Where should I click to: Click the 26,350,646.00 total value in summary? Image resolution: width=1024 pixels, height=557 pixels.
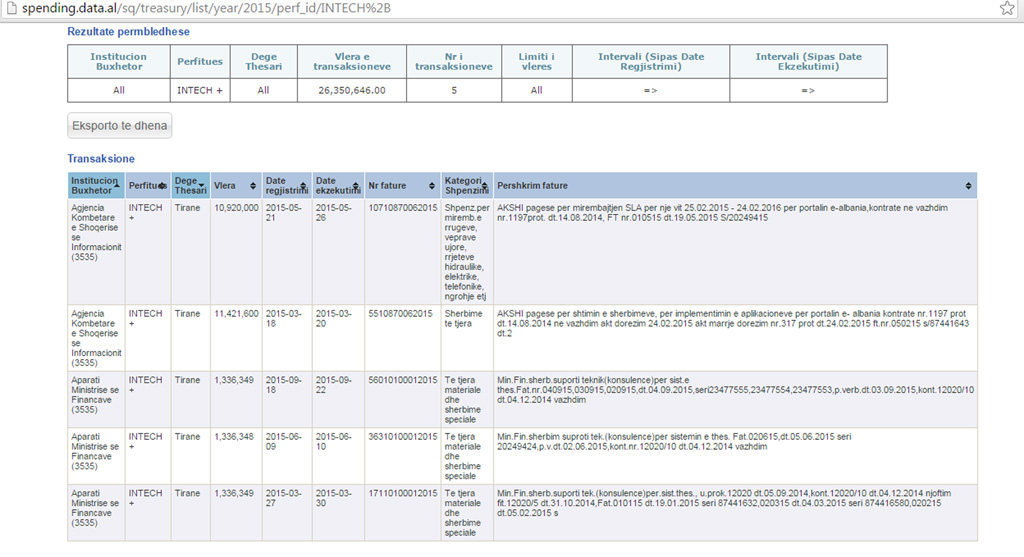(350, 90)
